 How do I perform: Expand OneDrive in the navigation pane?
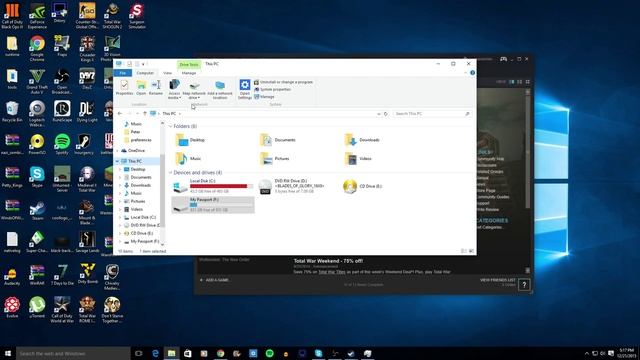[x=118, y=151]
